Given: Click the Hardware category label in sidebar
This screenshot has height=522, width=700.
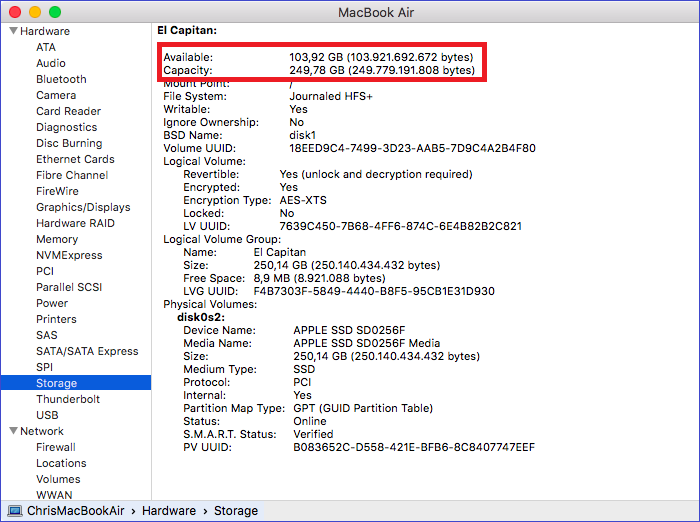Looking at the screenshot, I should (x=45, y=31).
